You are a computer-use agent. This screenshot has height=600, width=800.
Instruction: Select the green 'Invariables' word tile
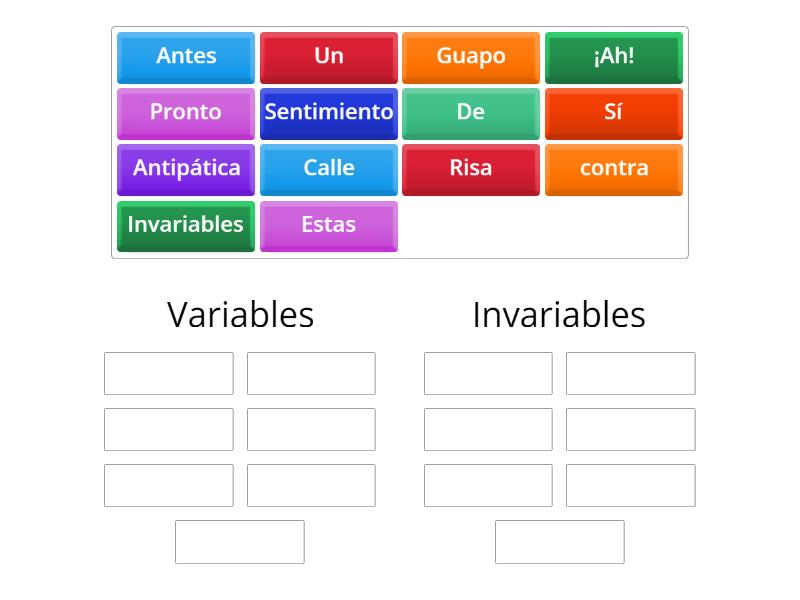(x=186, y=225)
